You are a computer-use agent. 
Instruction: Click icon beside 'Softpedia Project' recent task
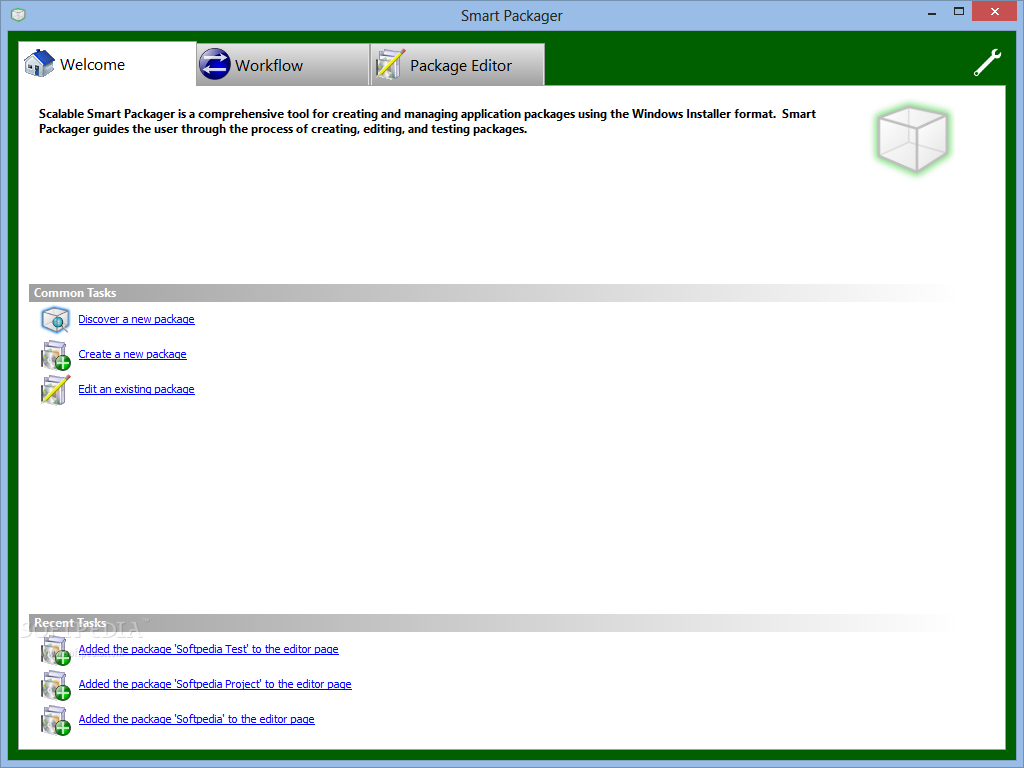55,684
